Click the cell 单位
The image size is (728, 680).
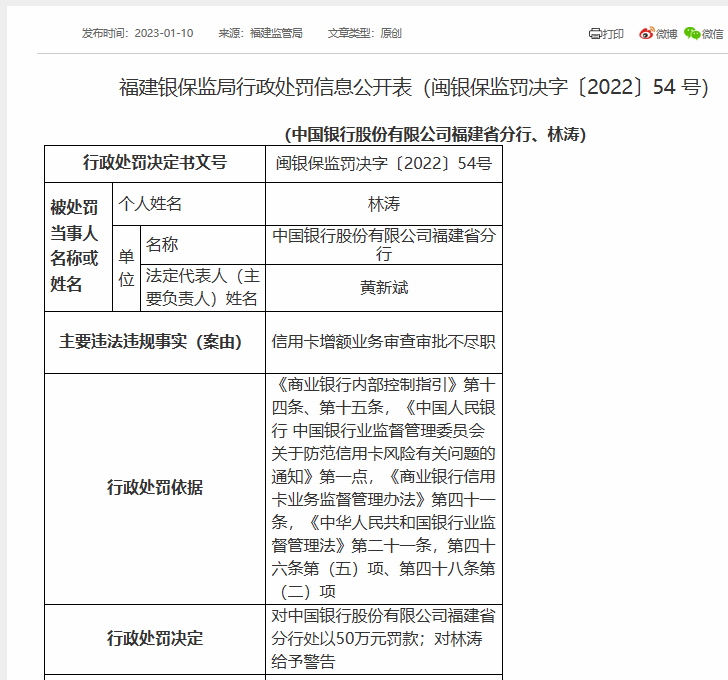pyautogui.click(x=126, y=268)
